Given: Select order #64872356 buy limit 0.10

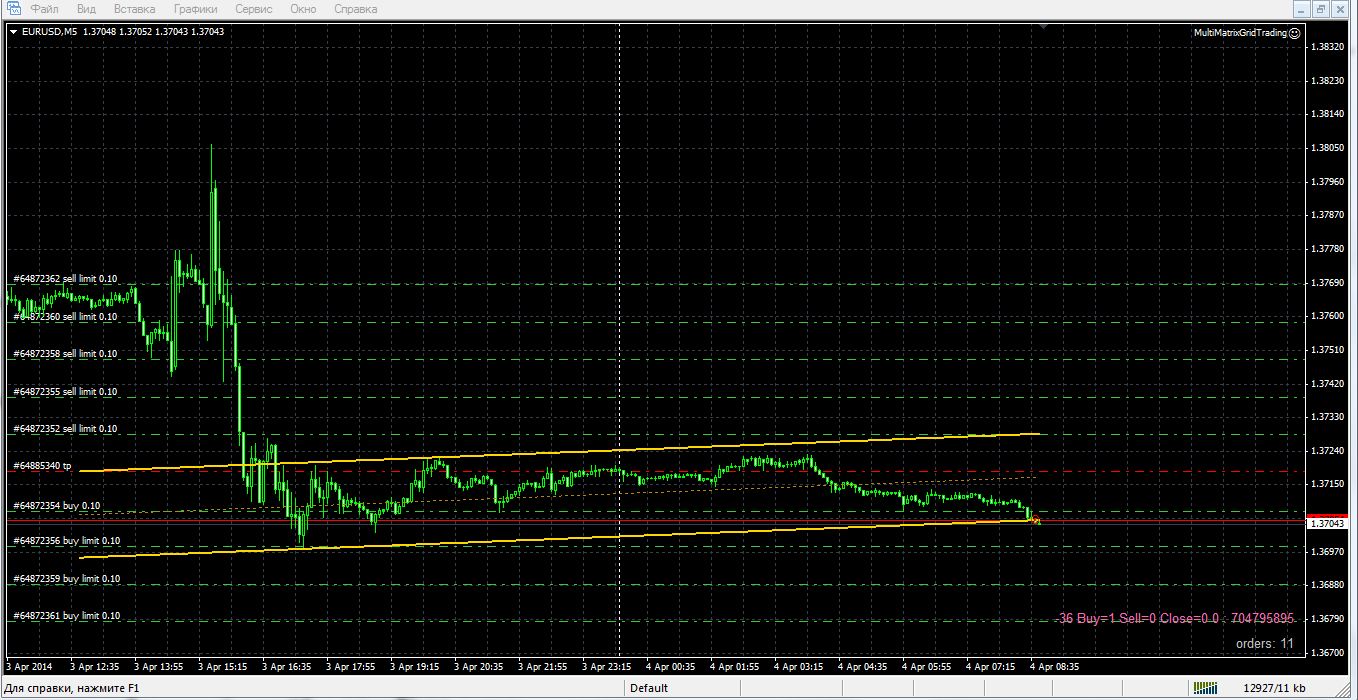Looking at the screenshot, I should [x=67, y=541].
